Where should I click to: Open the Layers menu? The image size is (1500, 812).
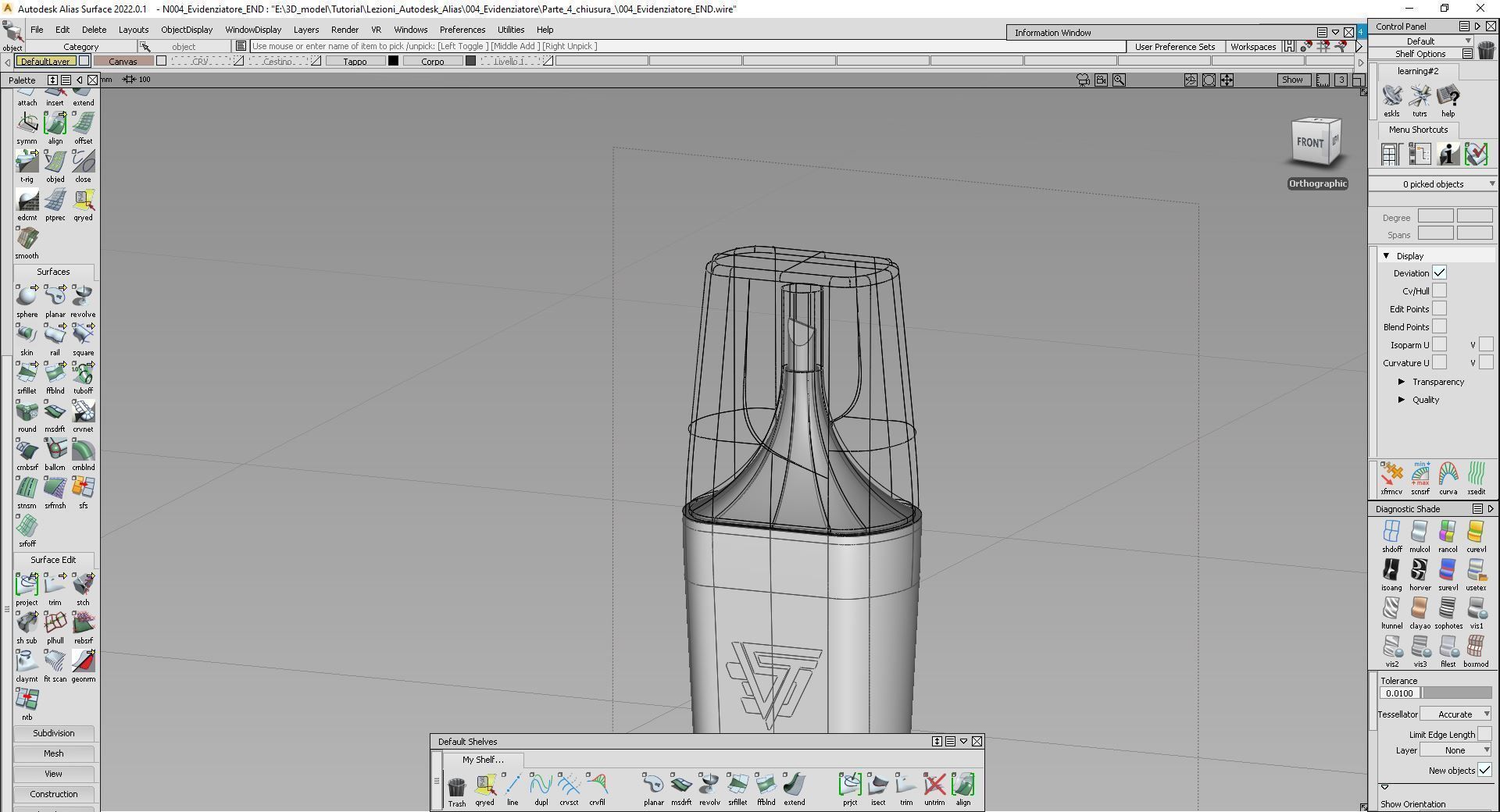pos(306,30)
